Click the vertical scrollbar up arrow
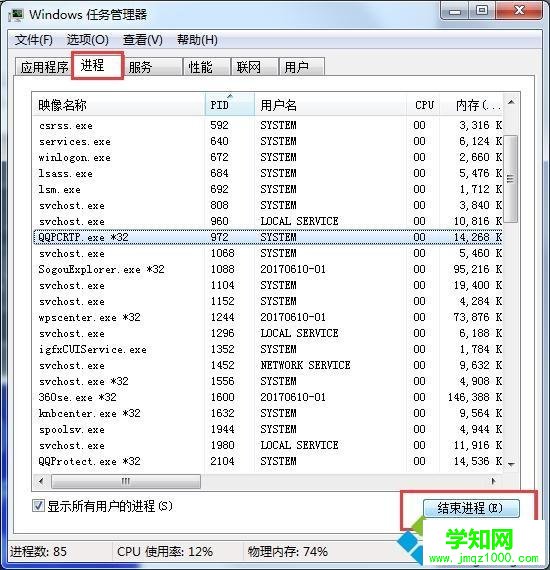The image size is (550, 570). (511, 103)
